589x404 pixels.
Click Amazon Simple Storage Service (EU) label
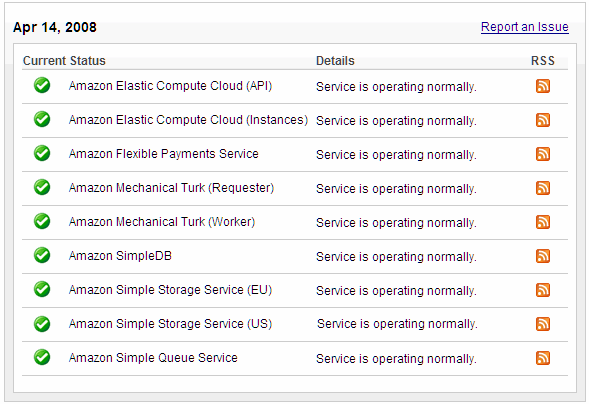(x=170, y=290)
